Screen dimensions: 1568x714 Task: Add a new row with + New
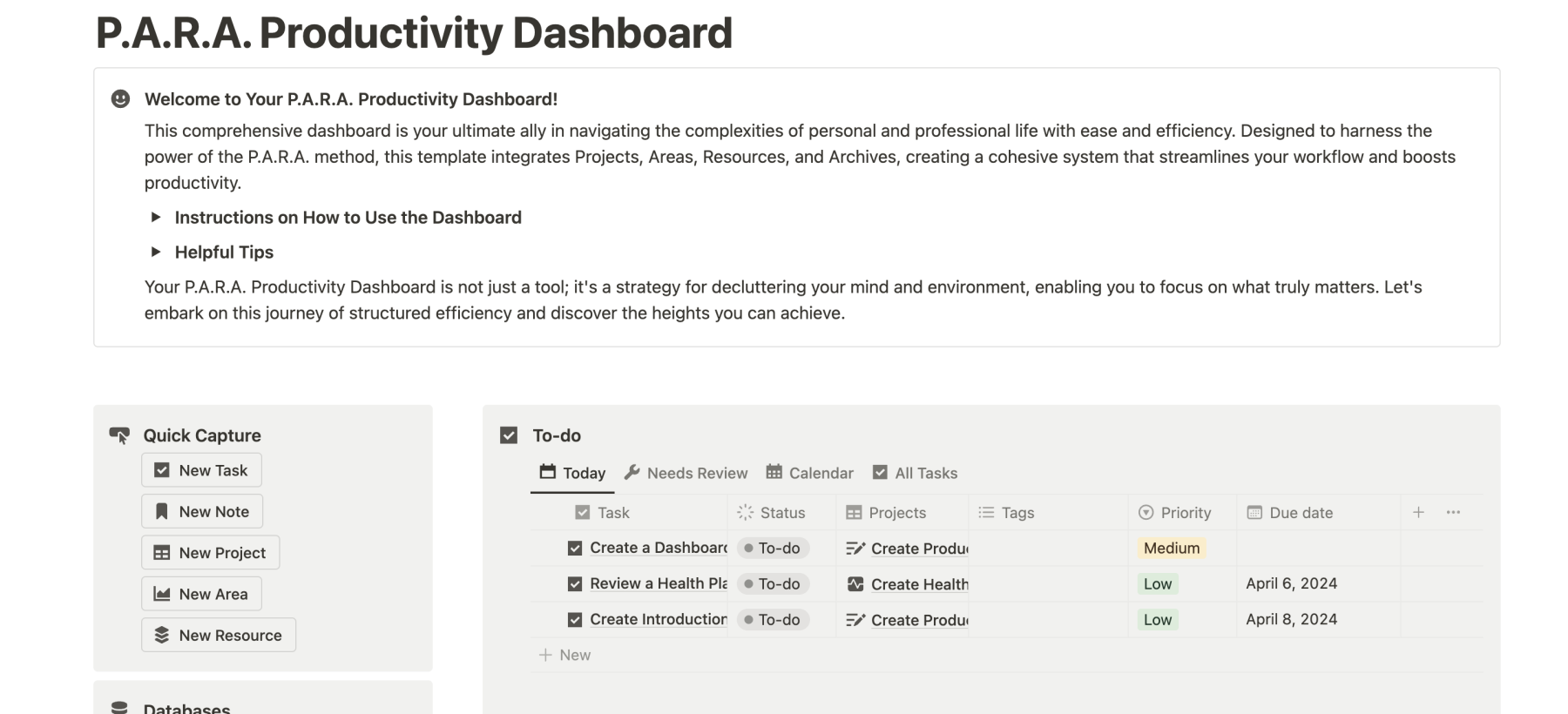pos(565,655)
